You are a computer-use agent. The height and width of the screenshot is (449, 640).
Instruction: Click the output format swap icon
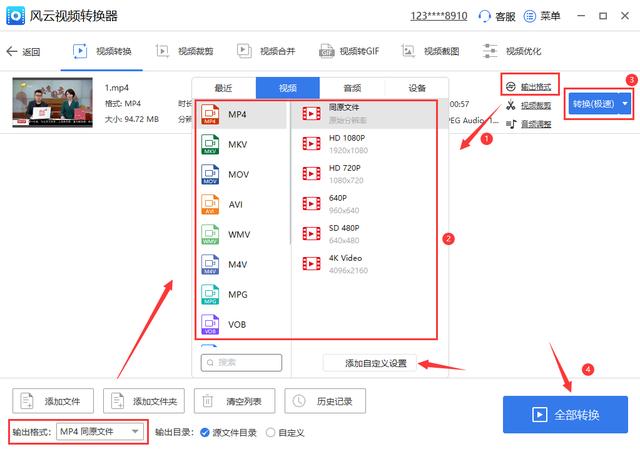tap(511, 87)
